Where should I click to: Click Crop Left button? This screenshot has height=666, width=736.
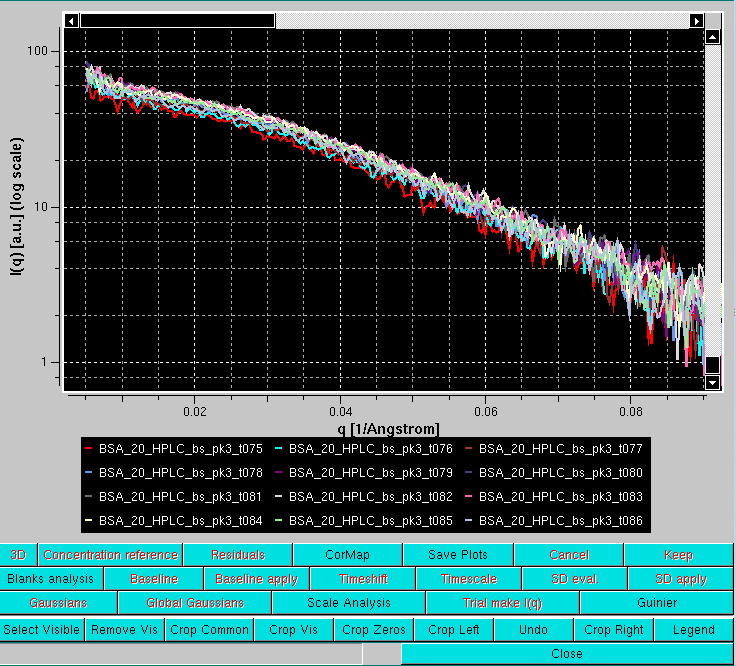(x=453, y=629)
